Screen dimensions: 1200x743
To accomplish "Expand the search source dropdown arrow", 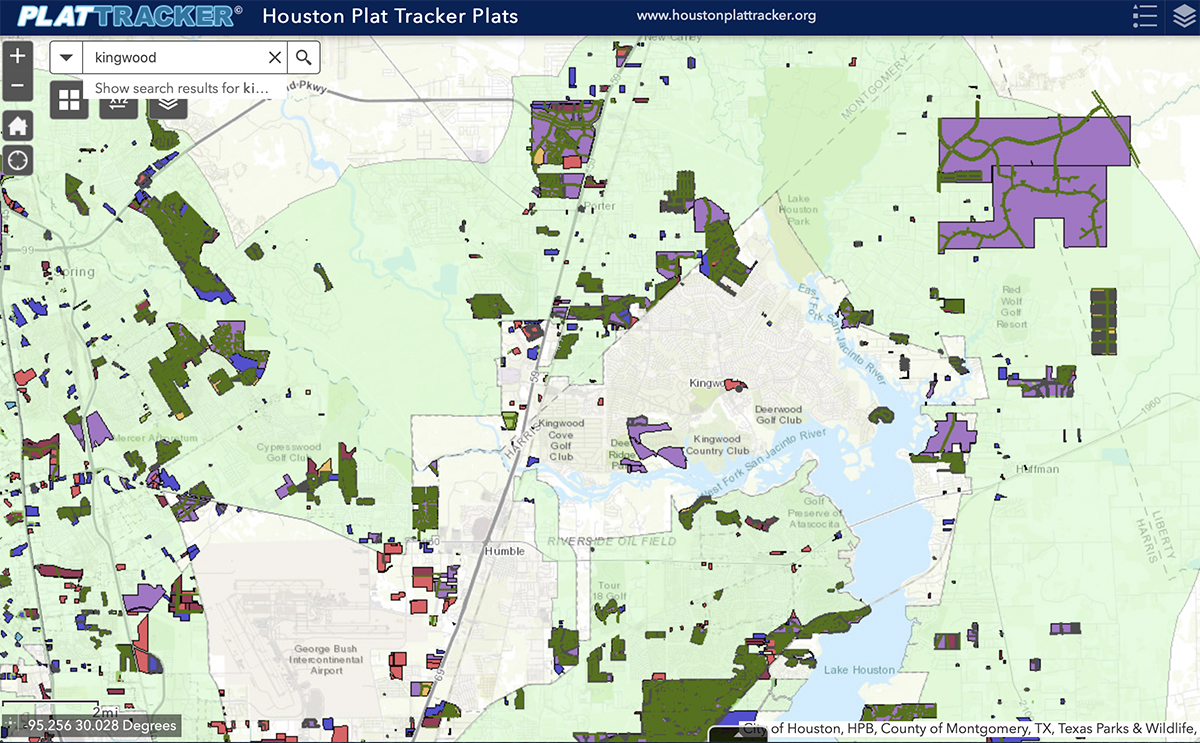I will (66, 57).
